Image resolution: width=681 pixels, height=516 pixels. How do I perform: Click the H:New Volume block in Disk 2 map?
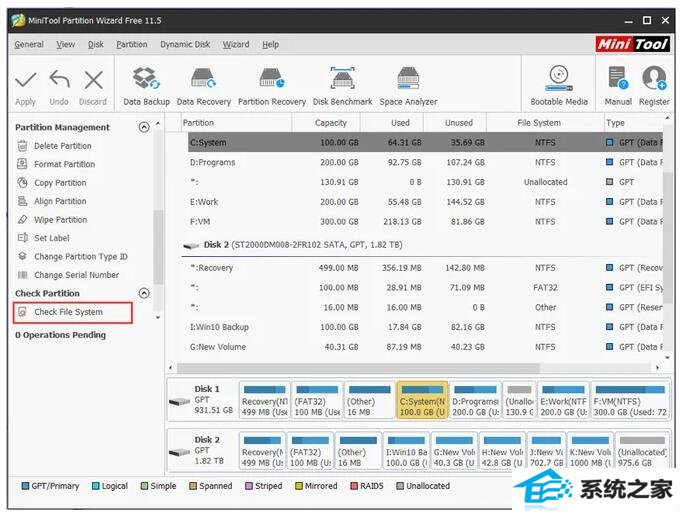502,451
